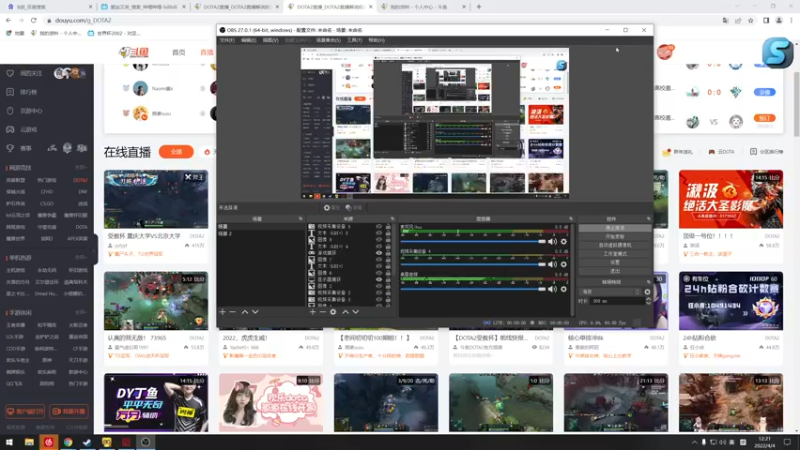Open Steam from the taskbar
Viewport: 800px width, 450px height.
(x=87, y=442)
